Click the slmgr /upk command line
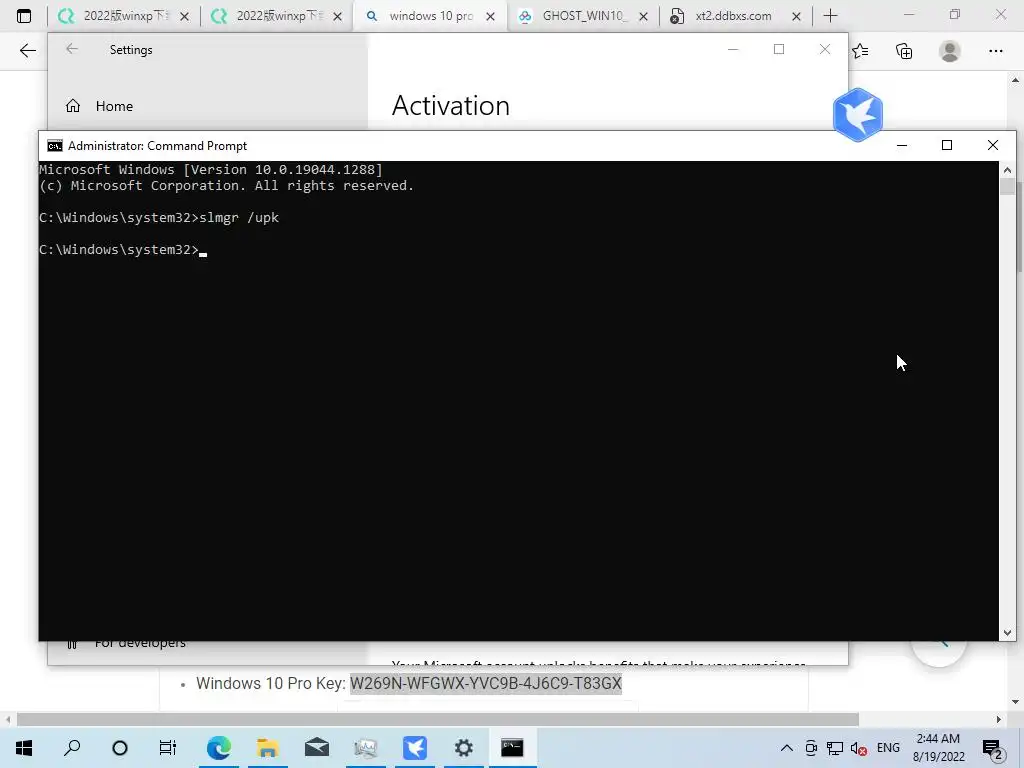The width and height of the screenshot is (1024, 768). coord(159,217)
